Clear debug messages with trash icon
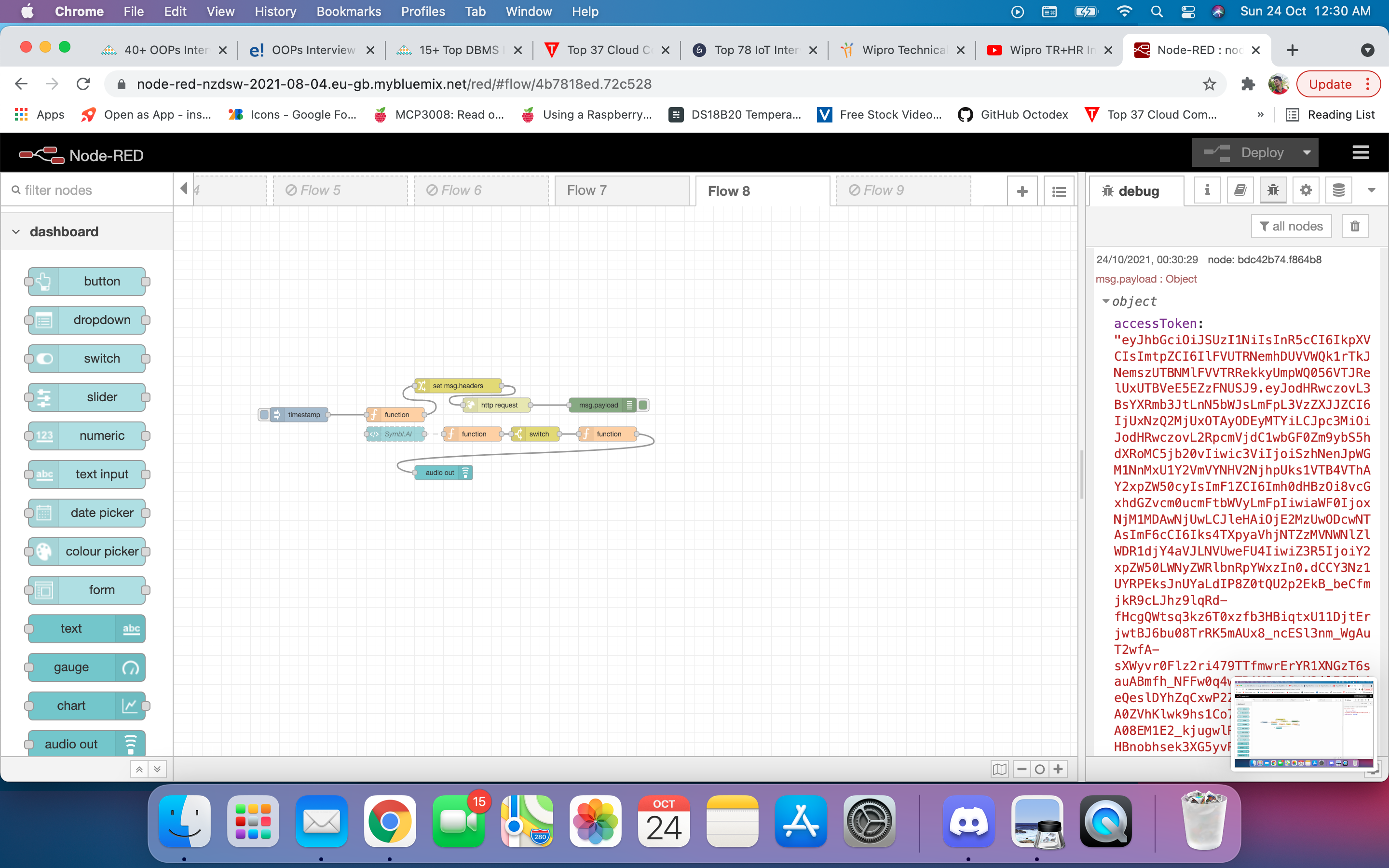This screenshot has width=1389, height=868. click(x=1355, y=226)
